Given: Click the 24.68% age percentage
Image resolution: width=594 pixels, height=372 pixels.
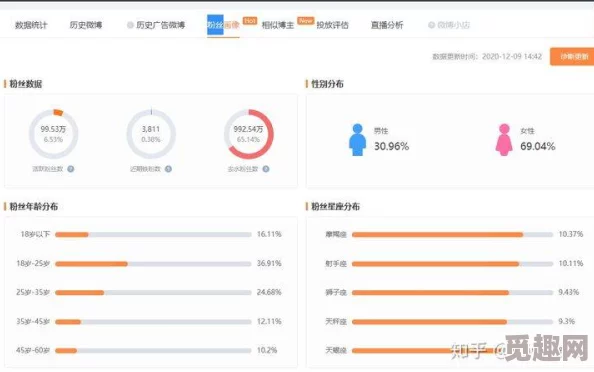Looking at the screenshot, I should click(x=269, y=292).
